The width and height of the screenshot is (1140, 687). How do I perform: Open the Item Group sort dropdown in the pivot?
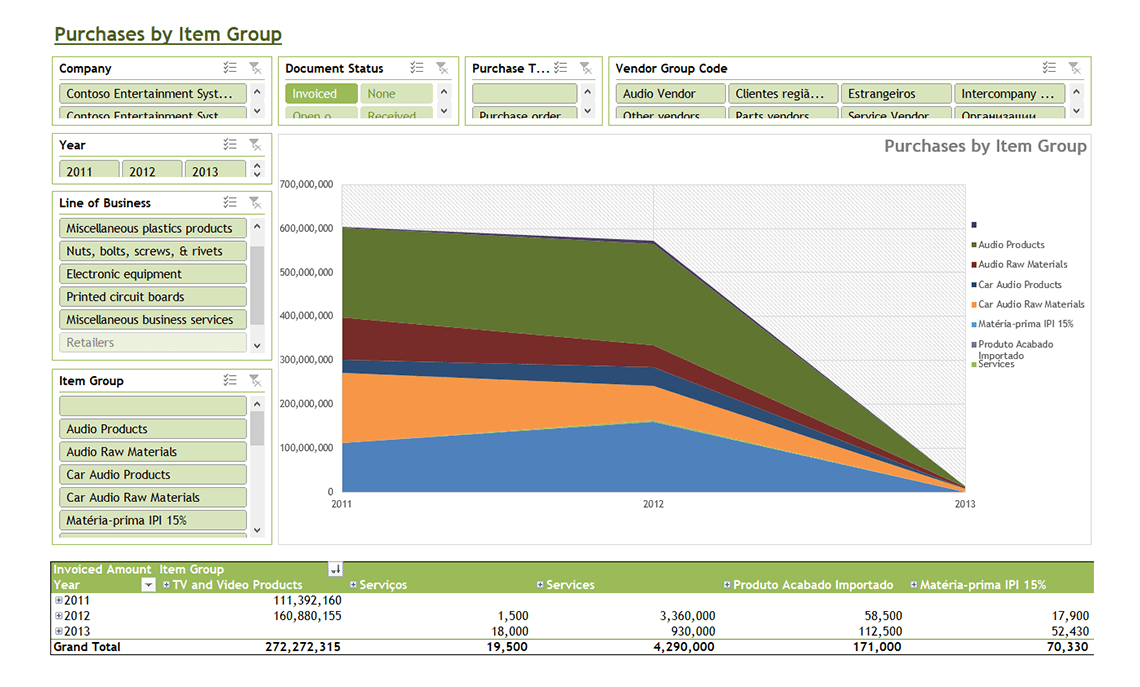click(x=335, y=569)
